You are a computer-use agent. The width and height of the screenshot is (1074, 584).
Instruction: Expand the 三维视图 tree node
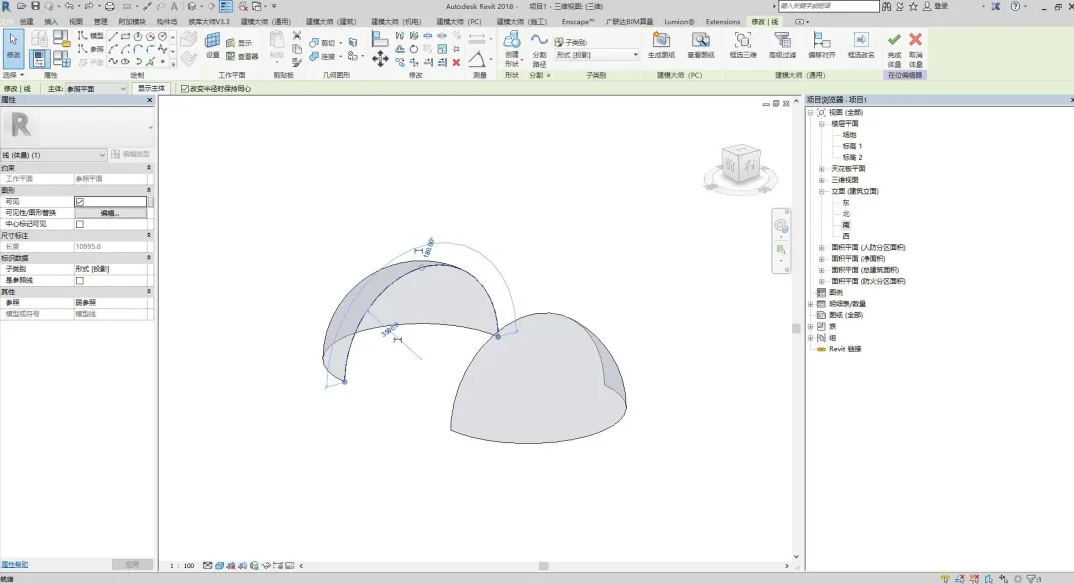tap(822, 179)
